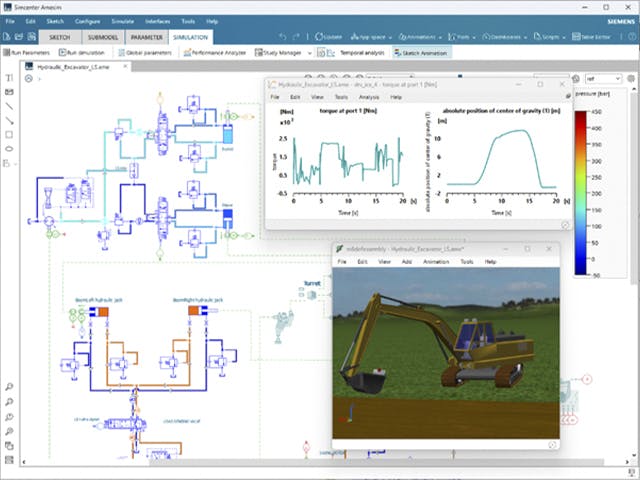Click the torque at port 1 plot
This screenshot has width=640, height=480.
coord(347,162)
